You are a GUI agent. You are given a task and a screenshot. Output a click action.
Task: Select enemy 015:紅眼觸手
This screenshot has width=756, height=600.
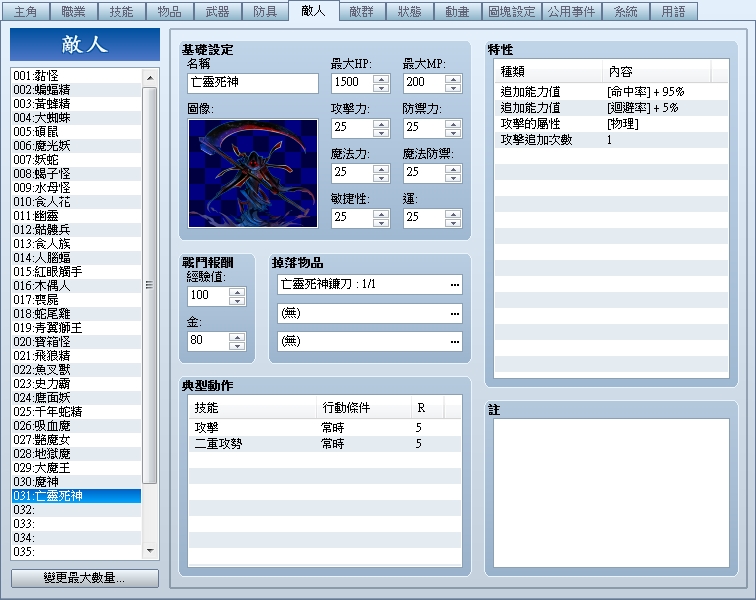pyautogui.click(x=76, y=272)
